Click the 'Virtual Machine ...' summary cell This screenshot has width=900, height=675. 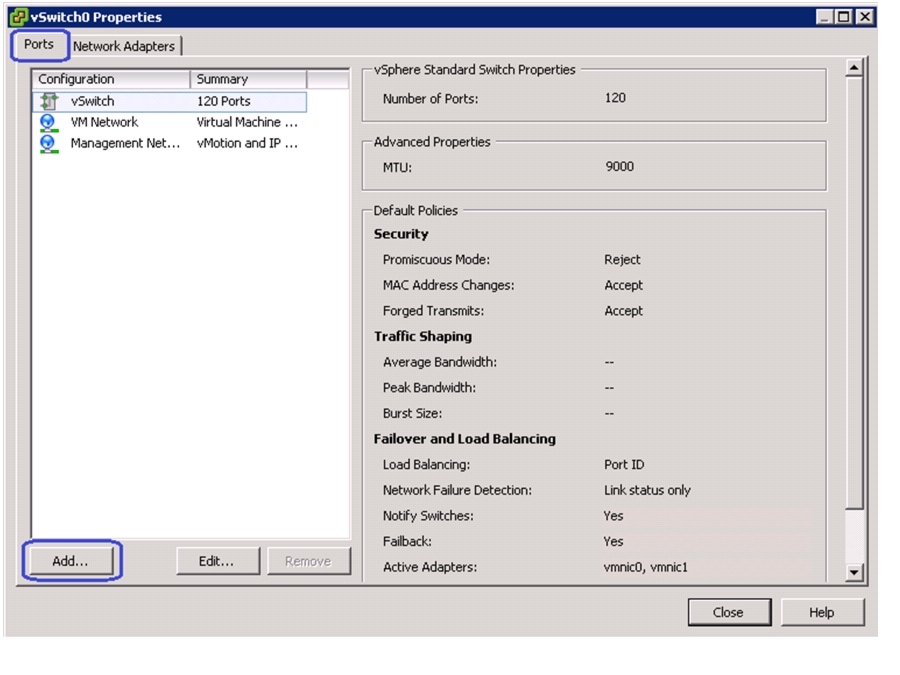247,123
